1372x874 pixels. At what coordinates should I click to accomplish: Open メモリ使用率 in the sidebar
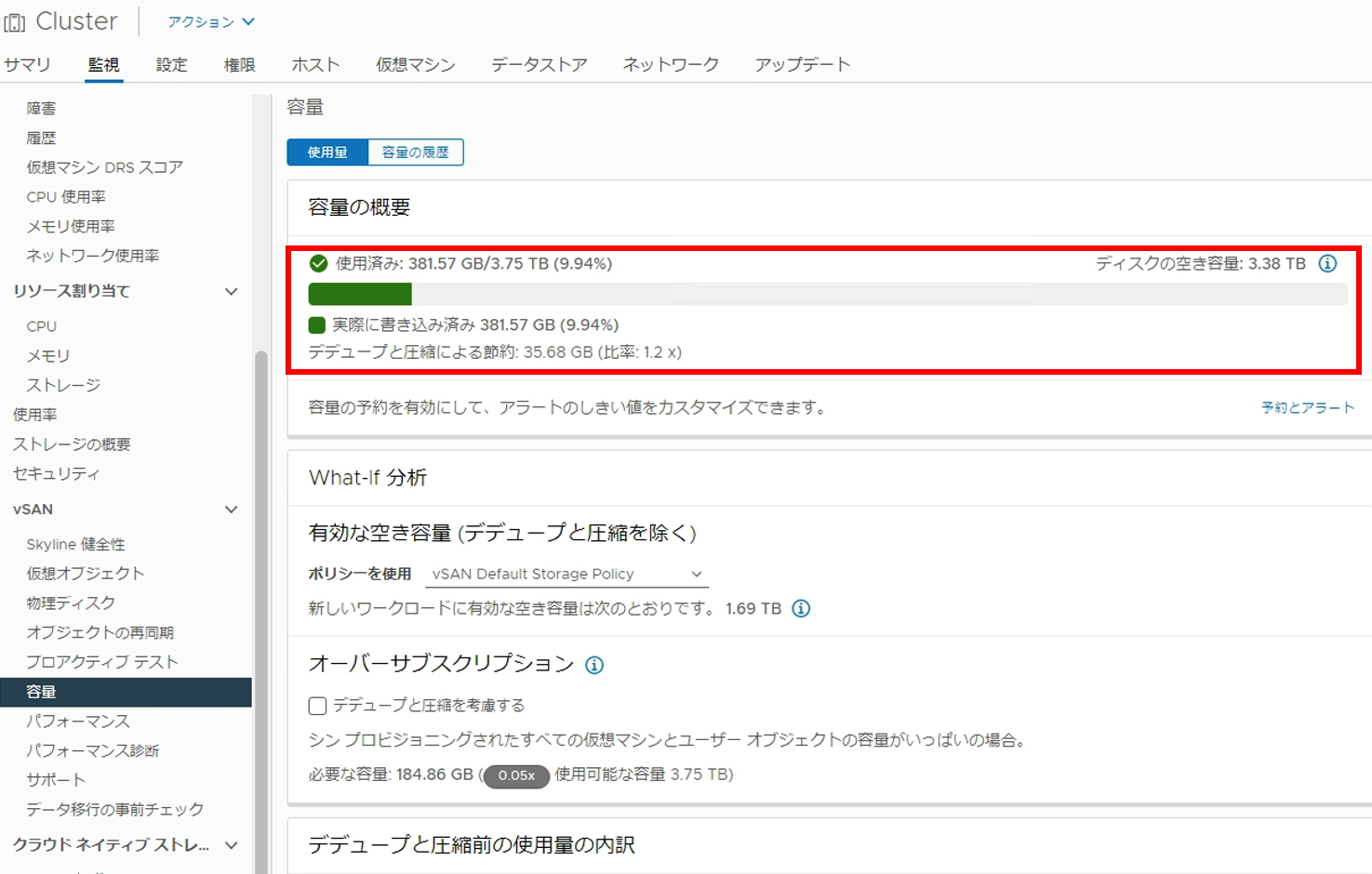pyautogui.click(x=71, y=227)
